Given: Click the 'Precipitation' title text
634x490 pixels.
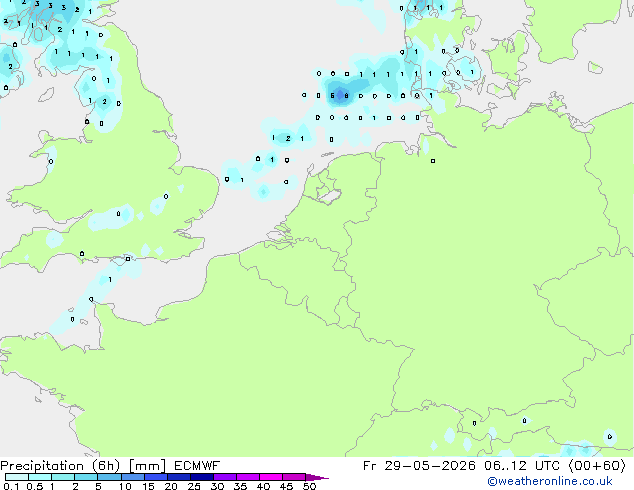Looking at the screenshot, I should click(x=42, y=466).
